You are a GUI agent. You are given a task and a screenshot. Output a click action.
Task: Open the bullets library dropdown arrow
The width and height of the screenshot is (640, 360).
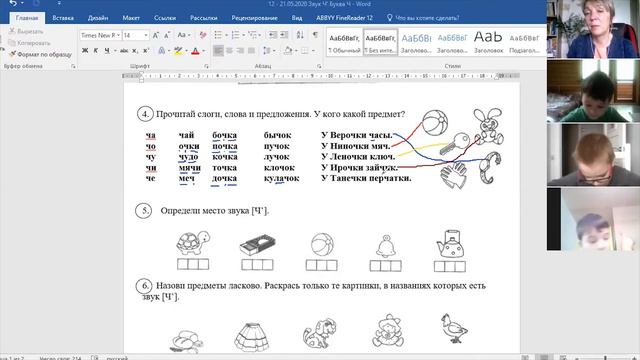point(227,36)
